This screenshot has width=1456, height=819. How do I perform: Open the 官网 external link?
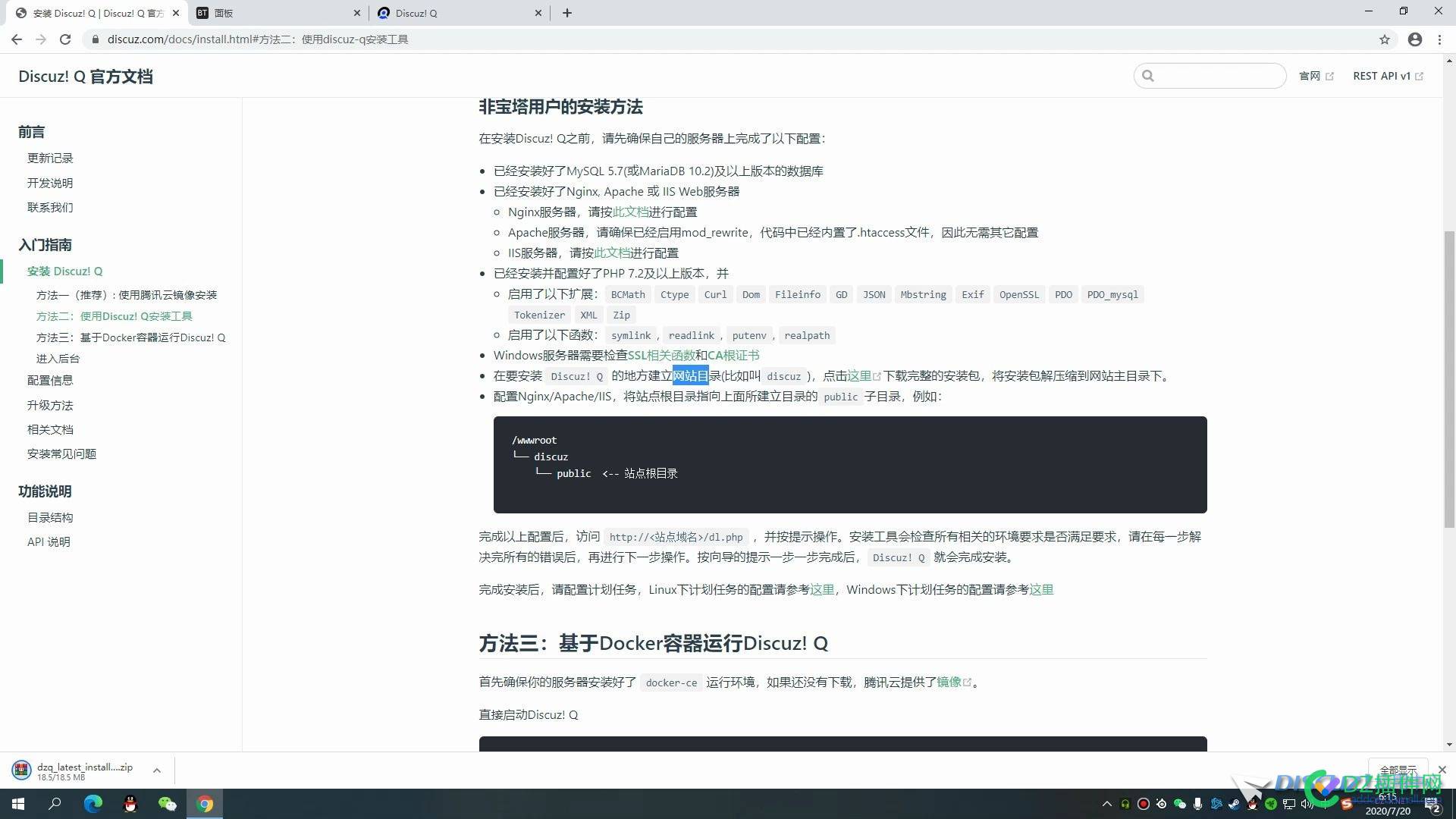(x=1316, y=76)
